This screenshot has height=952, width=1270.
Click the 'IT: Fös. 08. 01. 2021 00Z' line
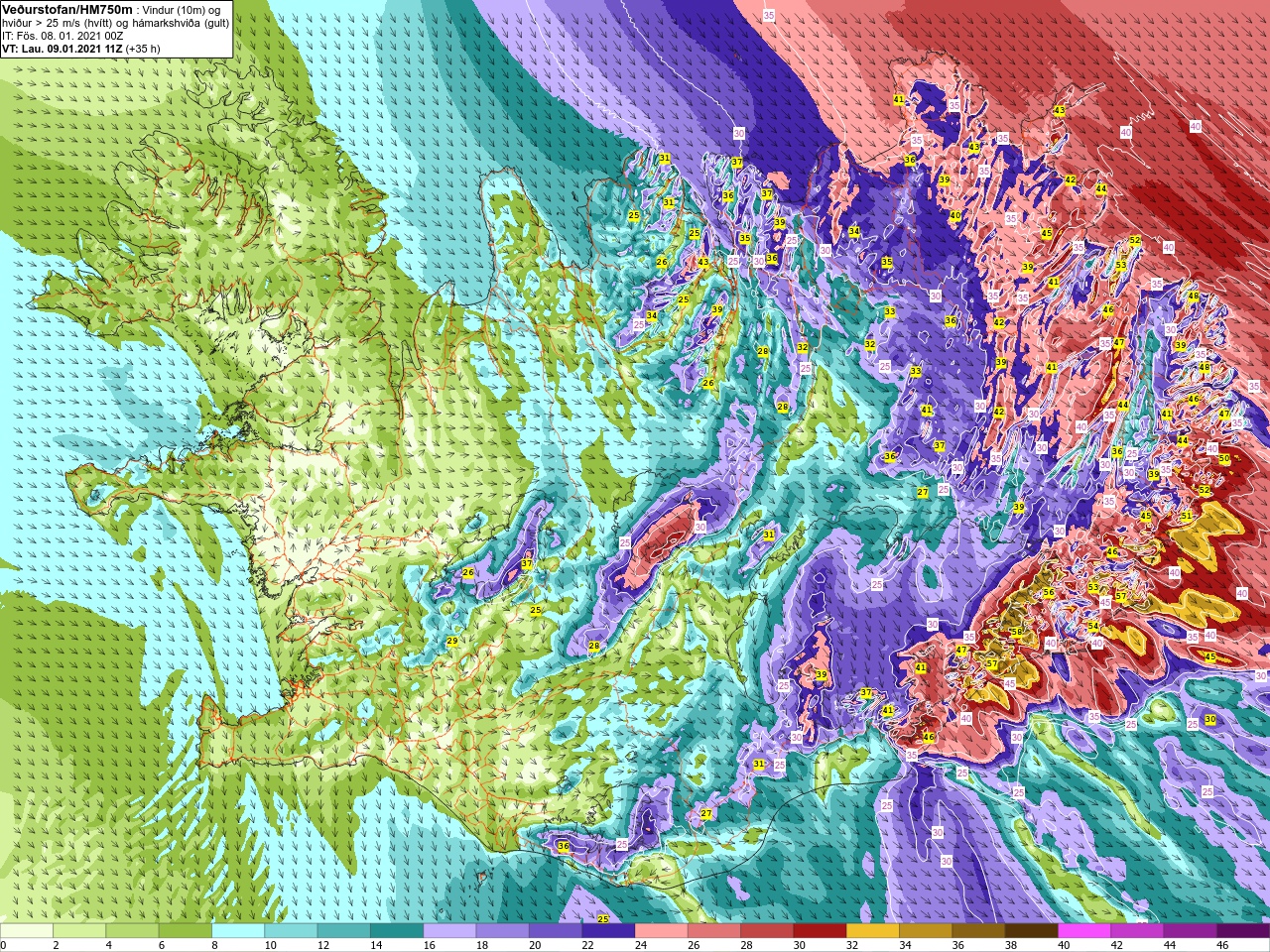(x=63, y=35)
